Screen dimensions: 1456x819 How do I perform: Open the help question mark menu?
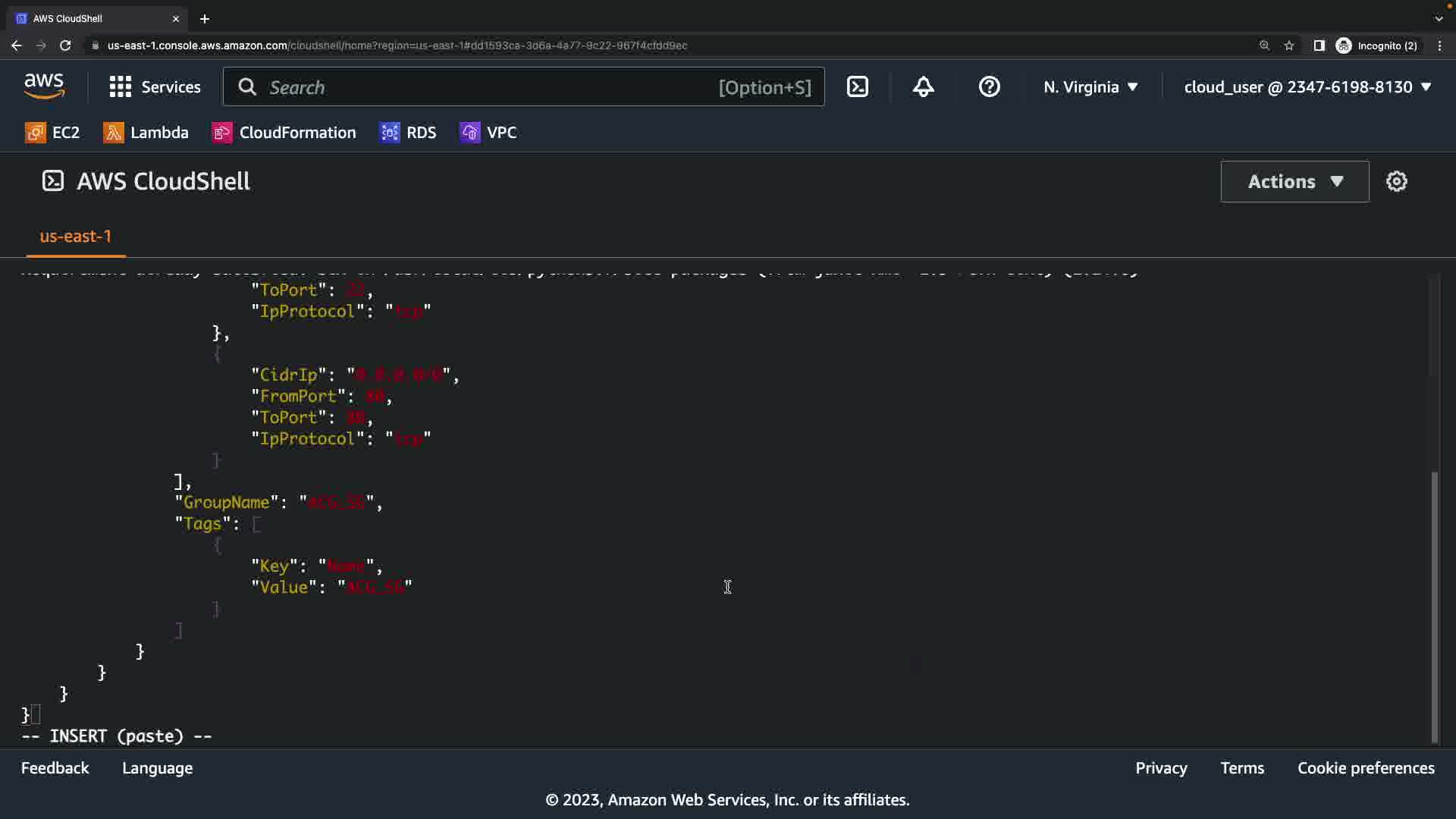click(989, 87)
